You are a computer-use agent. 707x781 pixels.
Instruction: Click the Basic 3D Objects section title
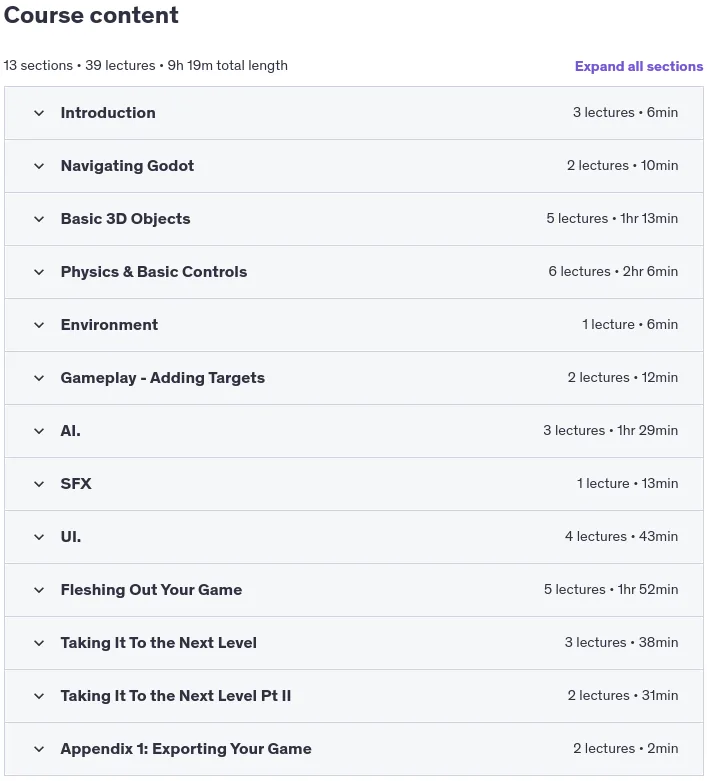[126, 219]
